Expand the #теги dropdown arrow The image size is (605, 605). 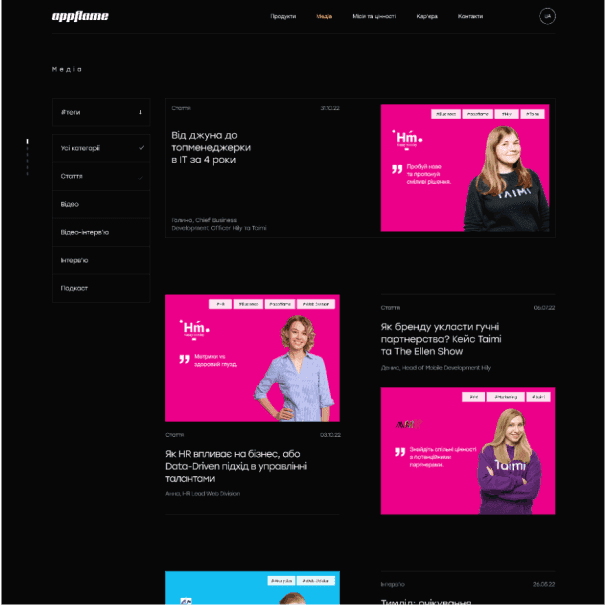pyautogui.click(x=140, y=112)
